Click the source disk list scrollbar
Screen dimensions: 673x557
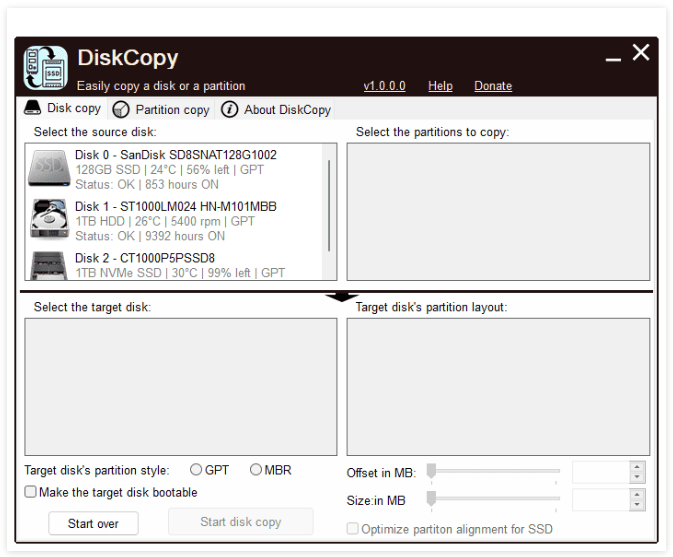coord(329,206)
